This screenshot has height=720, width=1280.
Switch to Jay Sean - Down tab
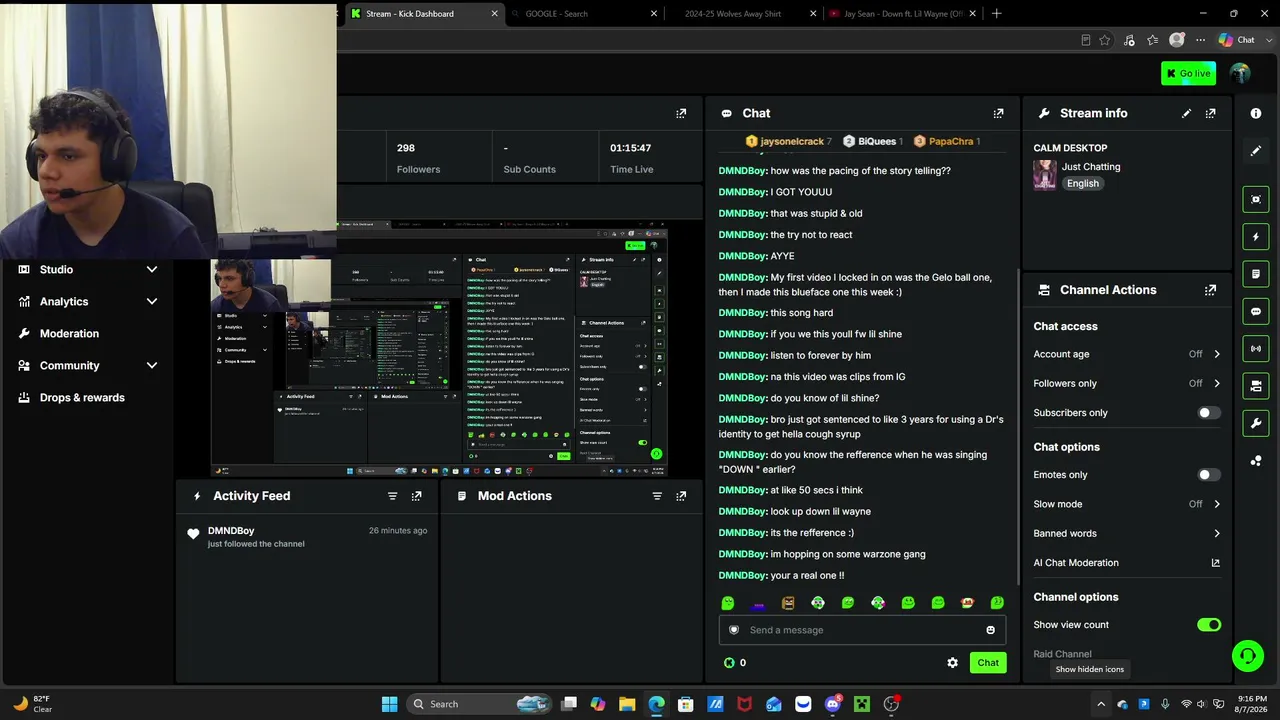(904, 14)
